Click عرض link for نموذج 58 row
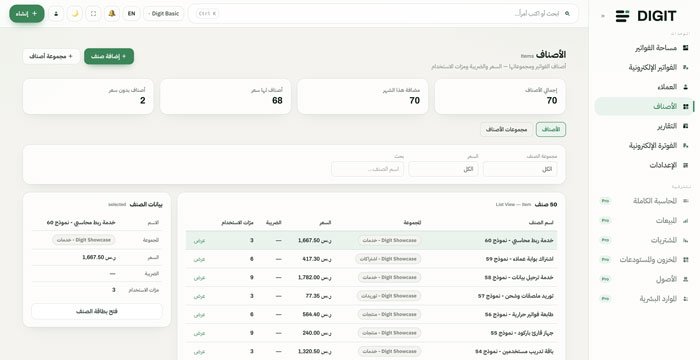This screenshot has width=700, height=360. 200,278
